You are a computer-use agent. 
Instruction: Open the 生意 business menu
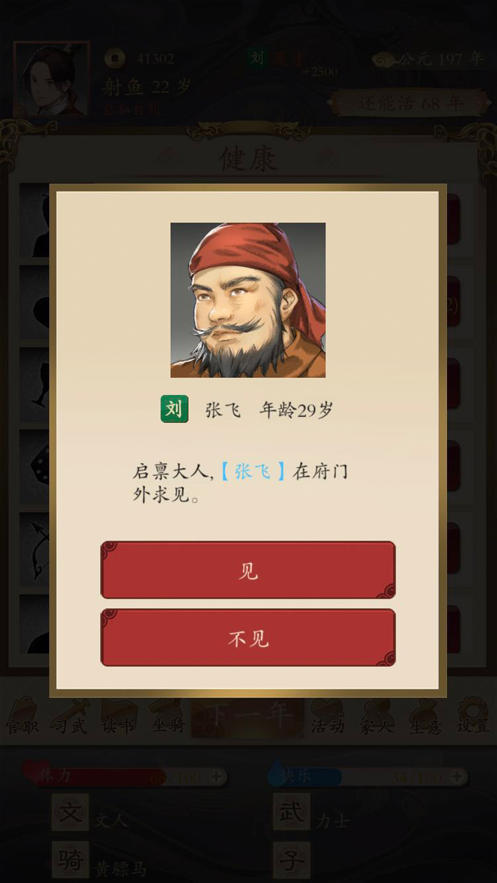[x=426, y=717]
